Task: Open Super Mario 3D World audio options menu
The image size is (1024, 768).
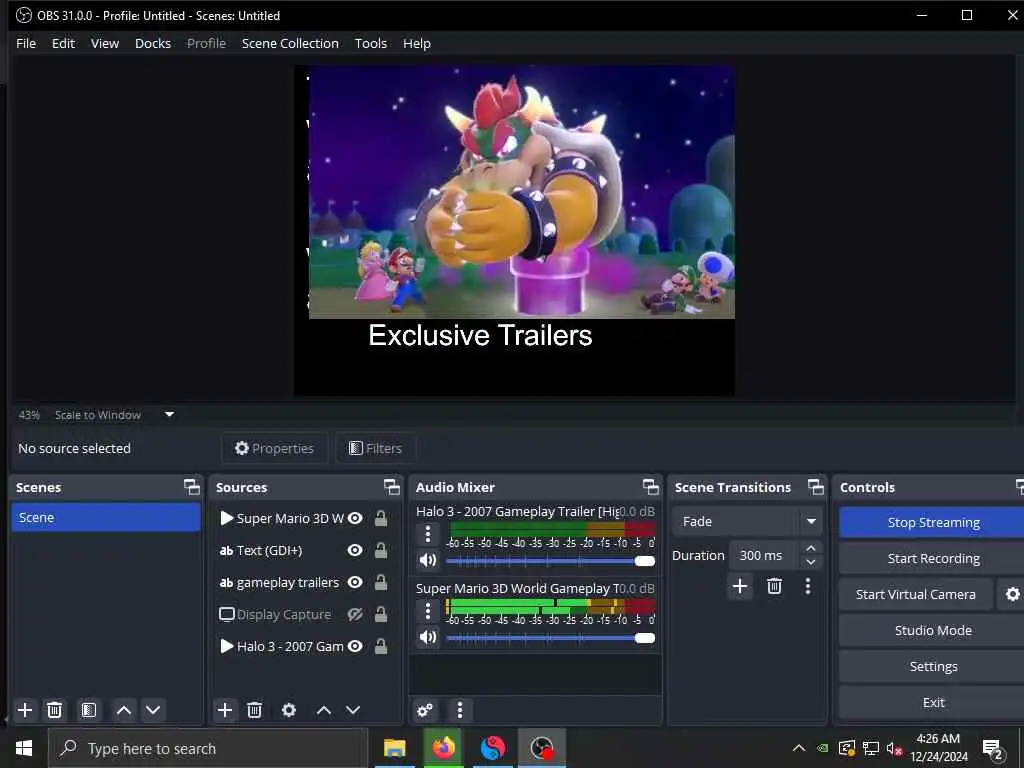Action: [428, 611]
